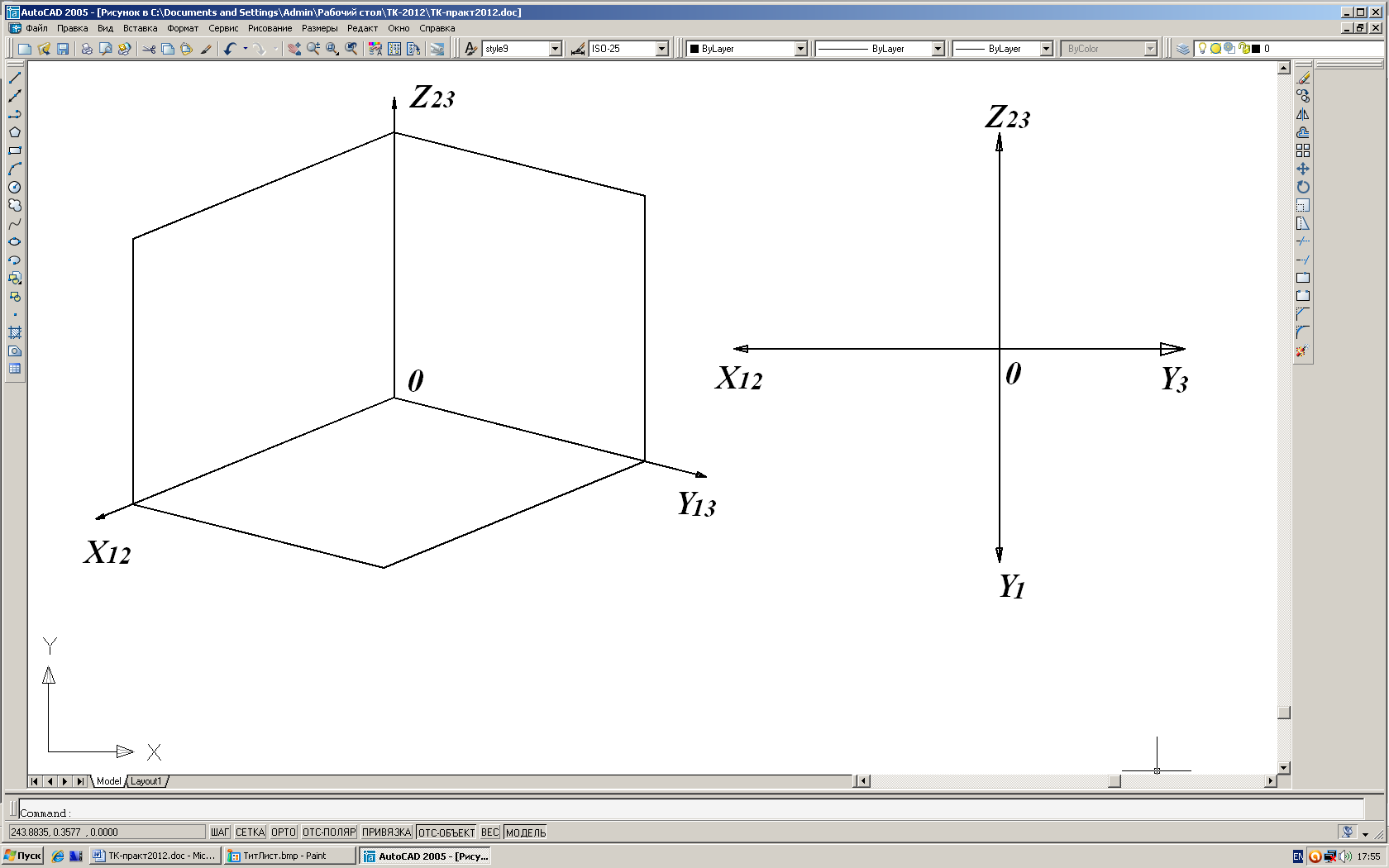Screen dimensions: 1389x868
Task: Click the Move tool
Action: [1303, 169]
